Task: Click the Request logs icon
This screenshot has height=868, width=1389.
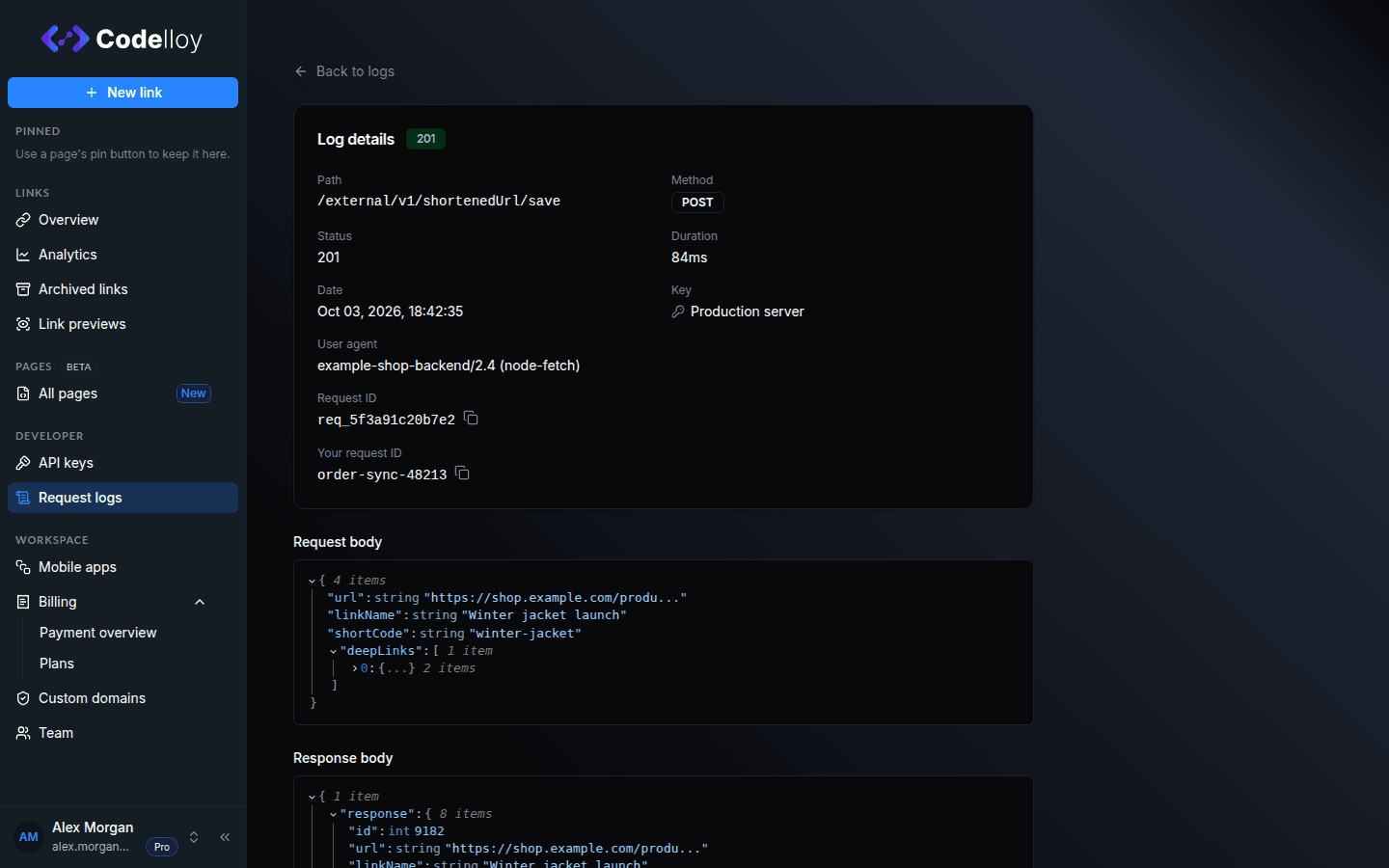Action: (x=23, y=498)
